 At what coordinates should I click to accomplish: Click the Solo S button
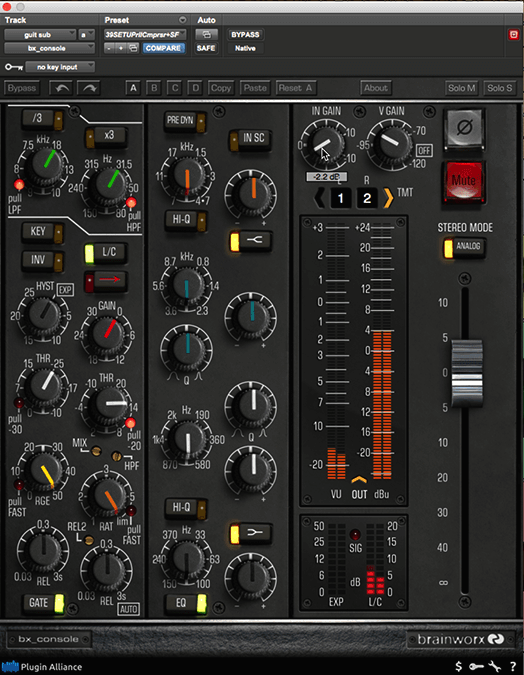pos(499,88)
